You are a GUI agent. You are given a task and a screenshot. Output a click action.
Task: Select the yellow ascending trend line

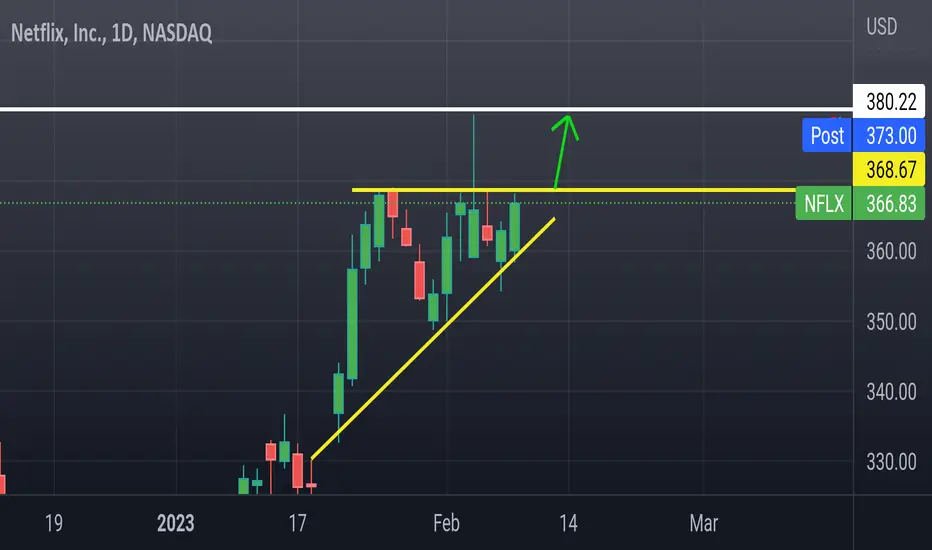pyautogui.click(x=433, y=339)
